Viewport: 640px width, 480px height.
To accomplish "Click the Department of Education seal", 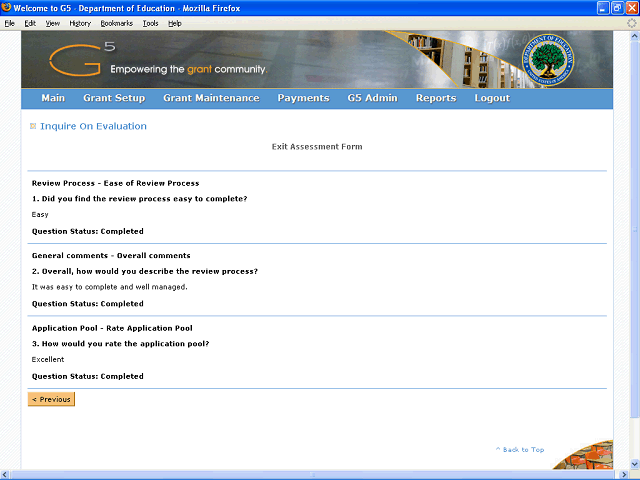I will [x=548, y=60].
